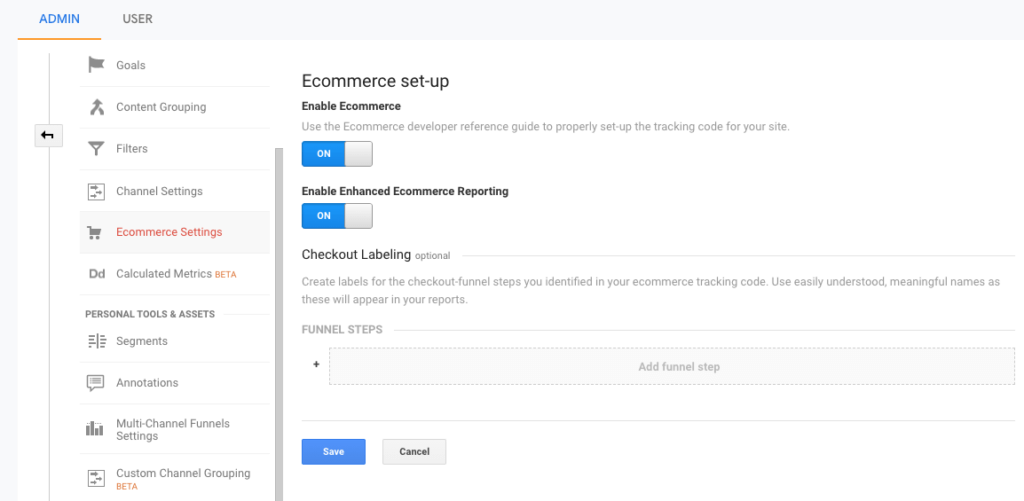Screen dimensions: 1024x501
Task: Click the Multi-Channel Funnels bar chart icon
Action: tap(95, 429)
